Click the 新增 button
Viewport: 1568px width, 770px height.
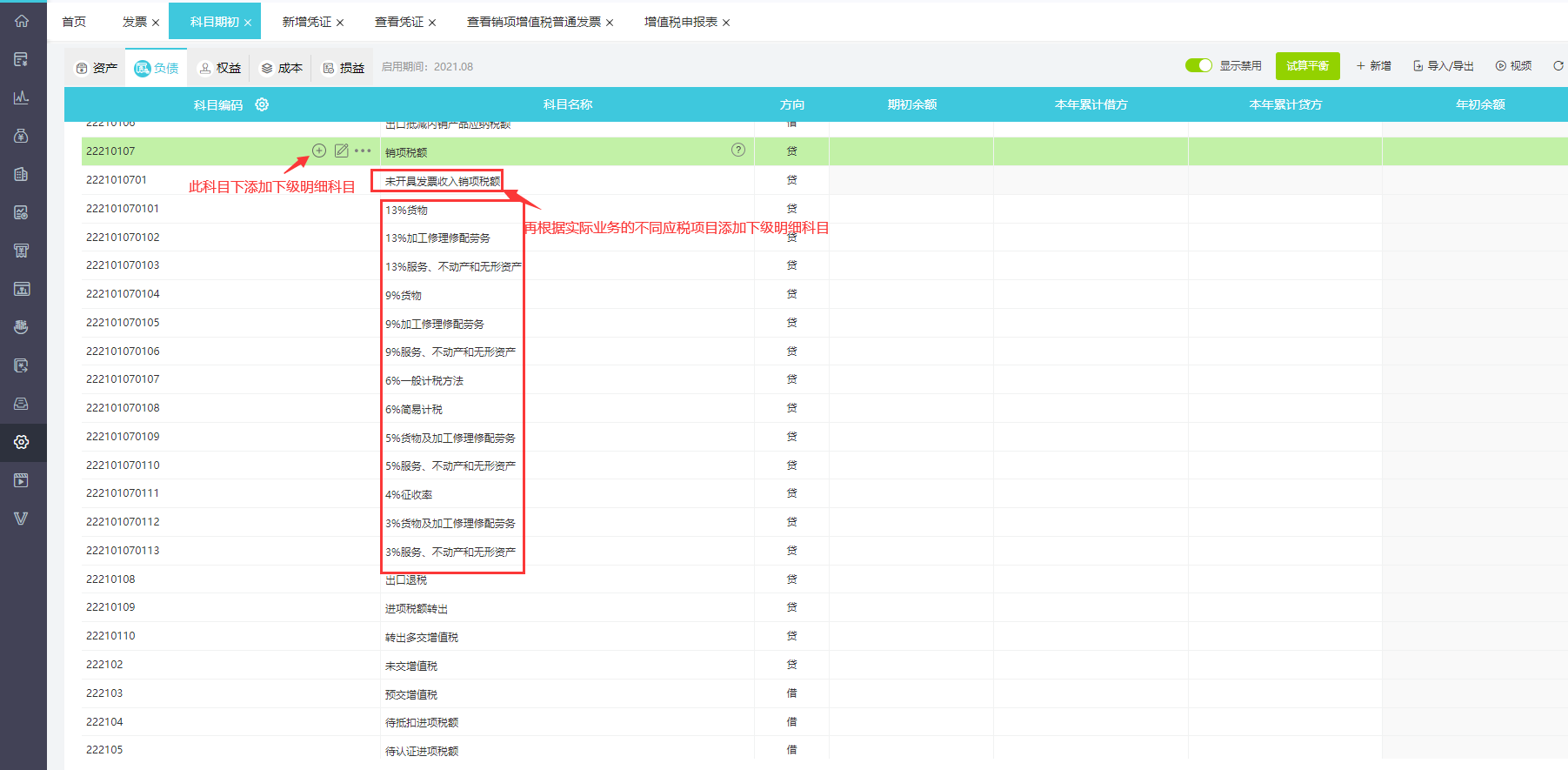(1373, 66)
